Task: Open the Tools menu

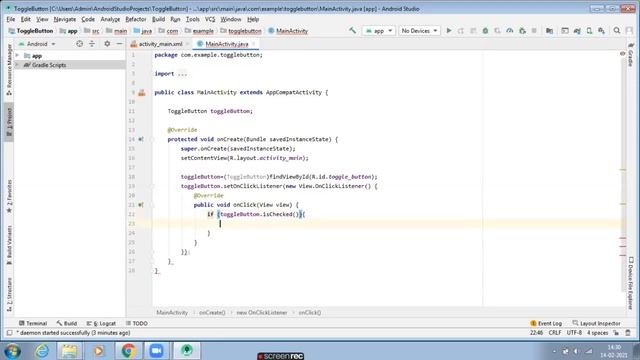Action: pos(192,19)
